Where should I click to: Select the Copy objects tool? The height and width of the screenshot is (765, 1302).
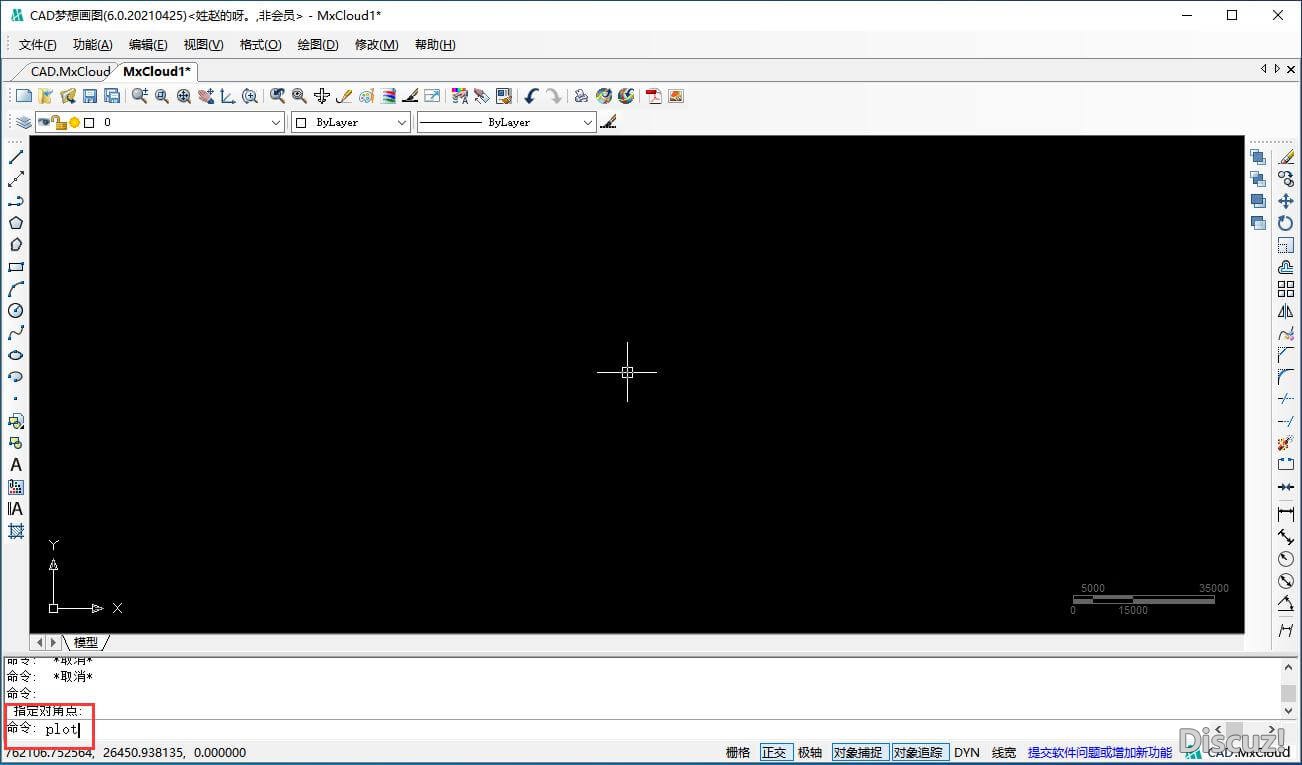[x=1286, y=179]
